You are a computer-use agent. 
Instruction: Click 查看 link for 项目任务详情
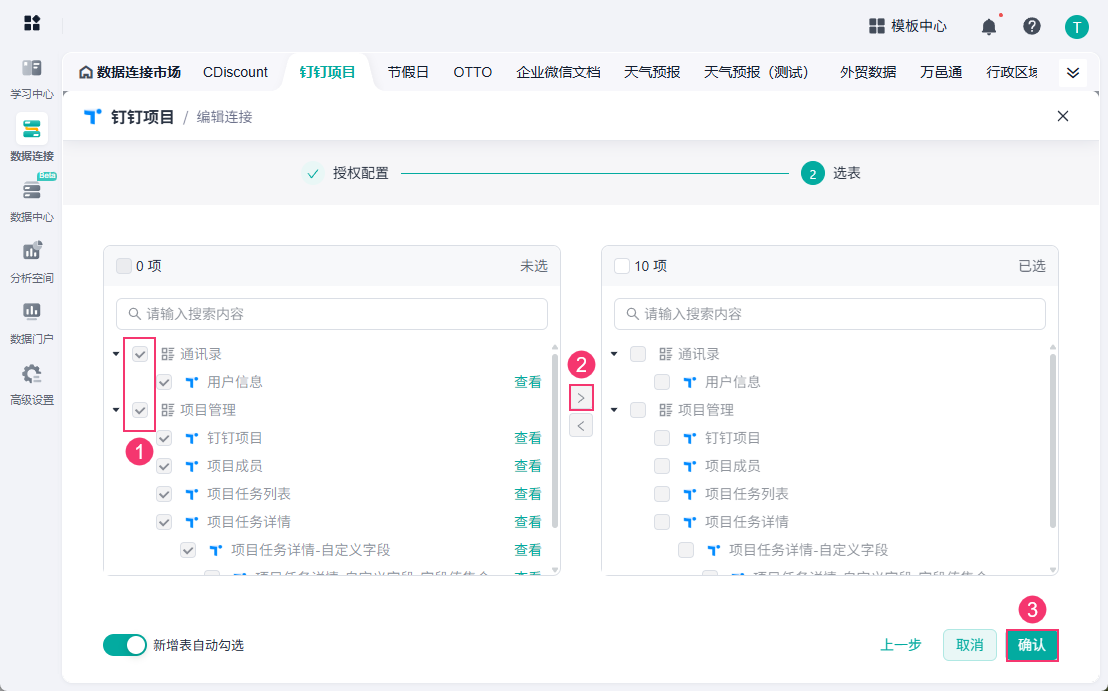[527, 522]
